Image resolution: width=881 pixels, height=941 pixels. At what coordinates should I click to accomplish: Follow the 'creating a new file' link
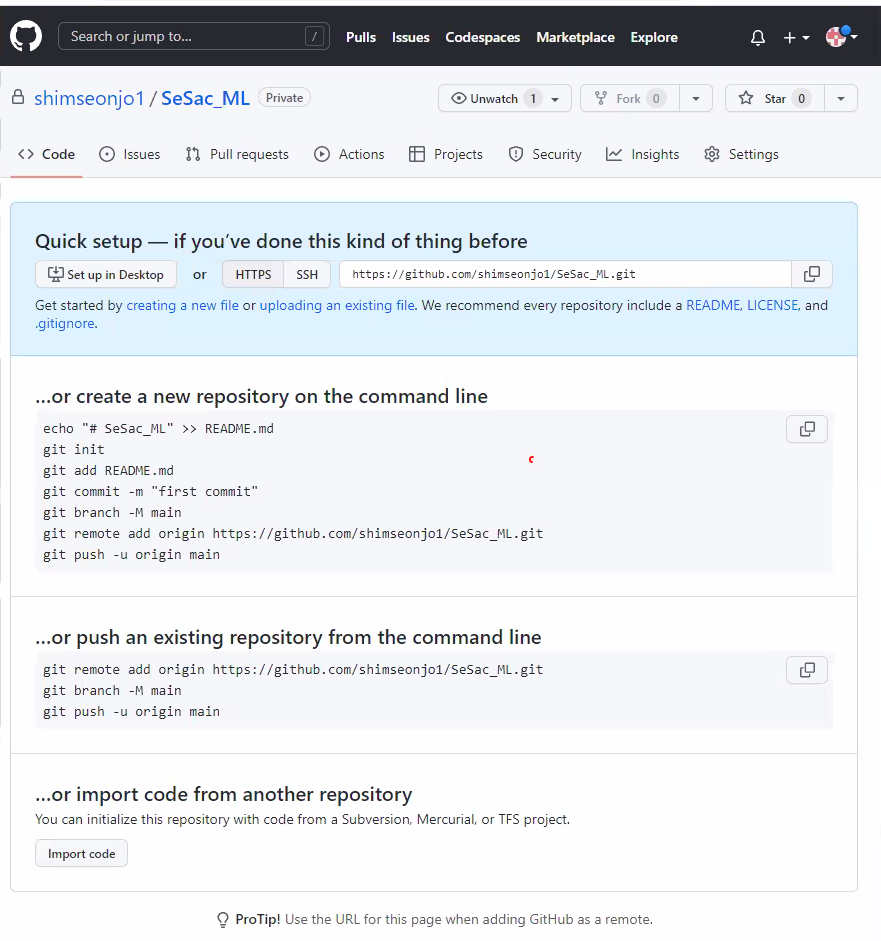tap(183, 305)
